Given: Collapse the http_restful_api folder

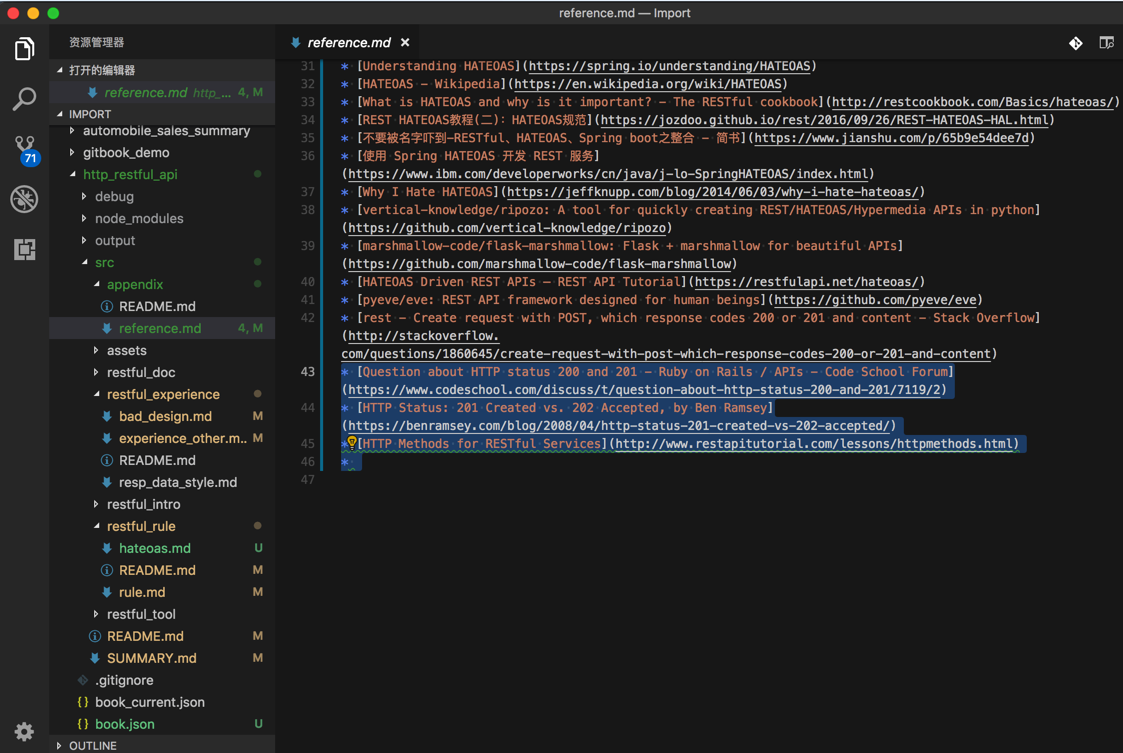Looking at the screenshot, I should tap(130, 175).
